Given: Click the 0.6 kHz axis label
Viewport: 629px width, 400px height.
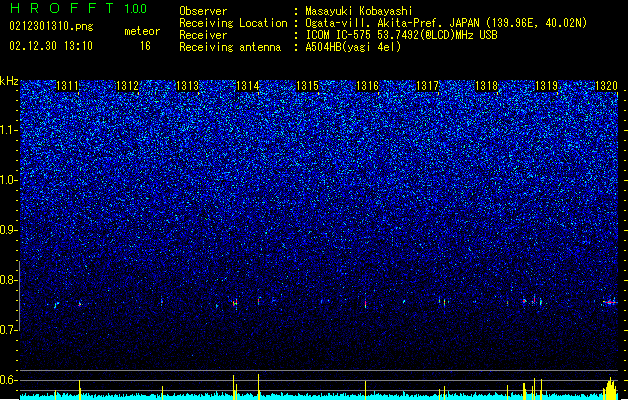Looking at the screenshot, I should pos(8,380).
